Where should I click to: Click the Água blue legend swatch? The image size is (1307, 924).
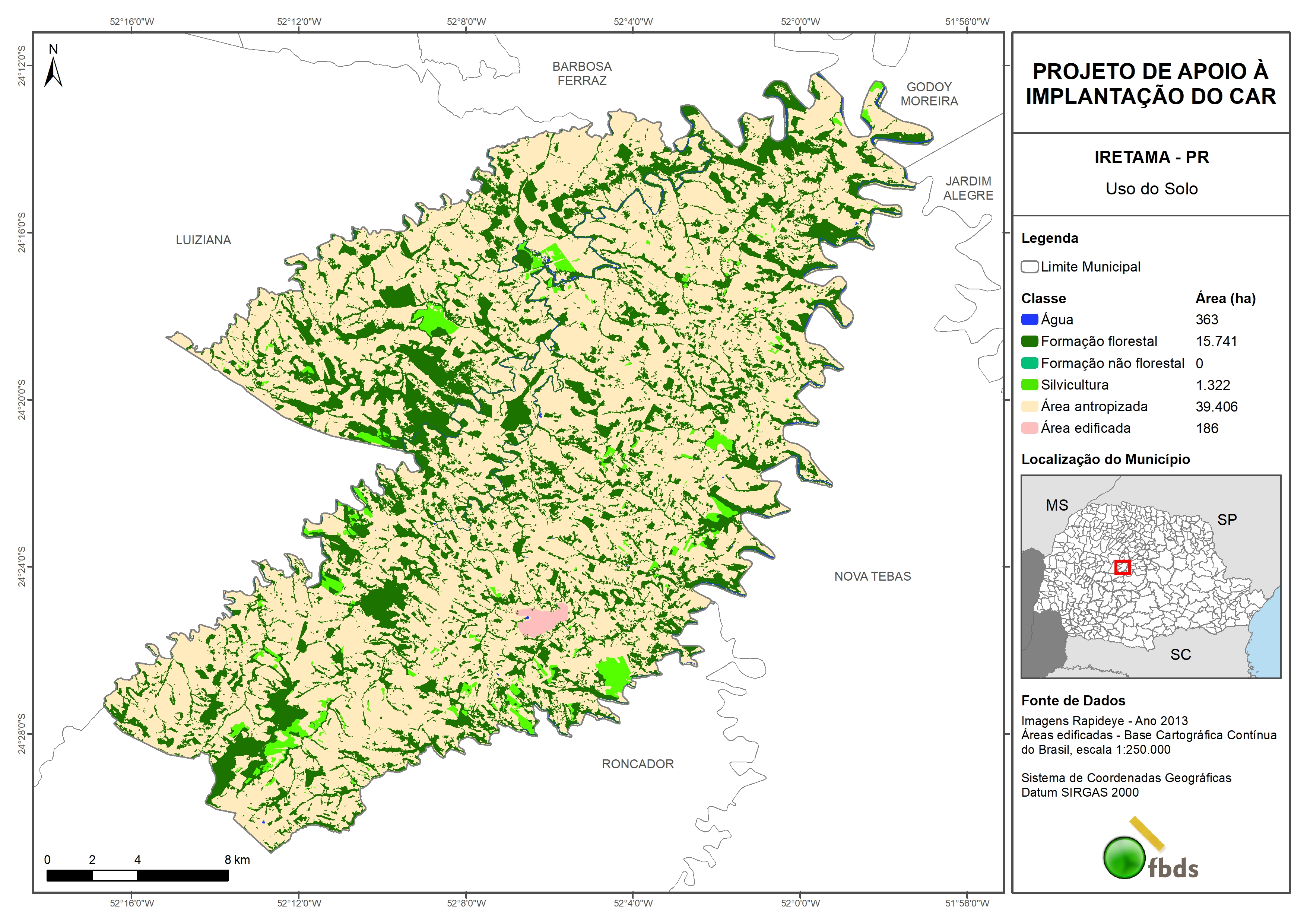pyautogui.click(x=1029, y=320)
